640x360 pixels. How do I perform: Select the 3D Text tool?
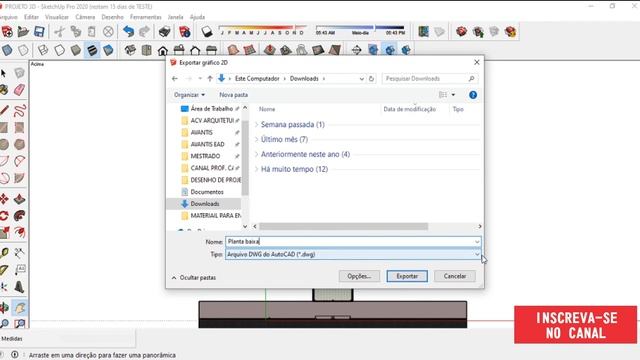pyautogui.click(x=19, y=287)
